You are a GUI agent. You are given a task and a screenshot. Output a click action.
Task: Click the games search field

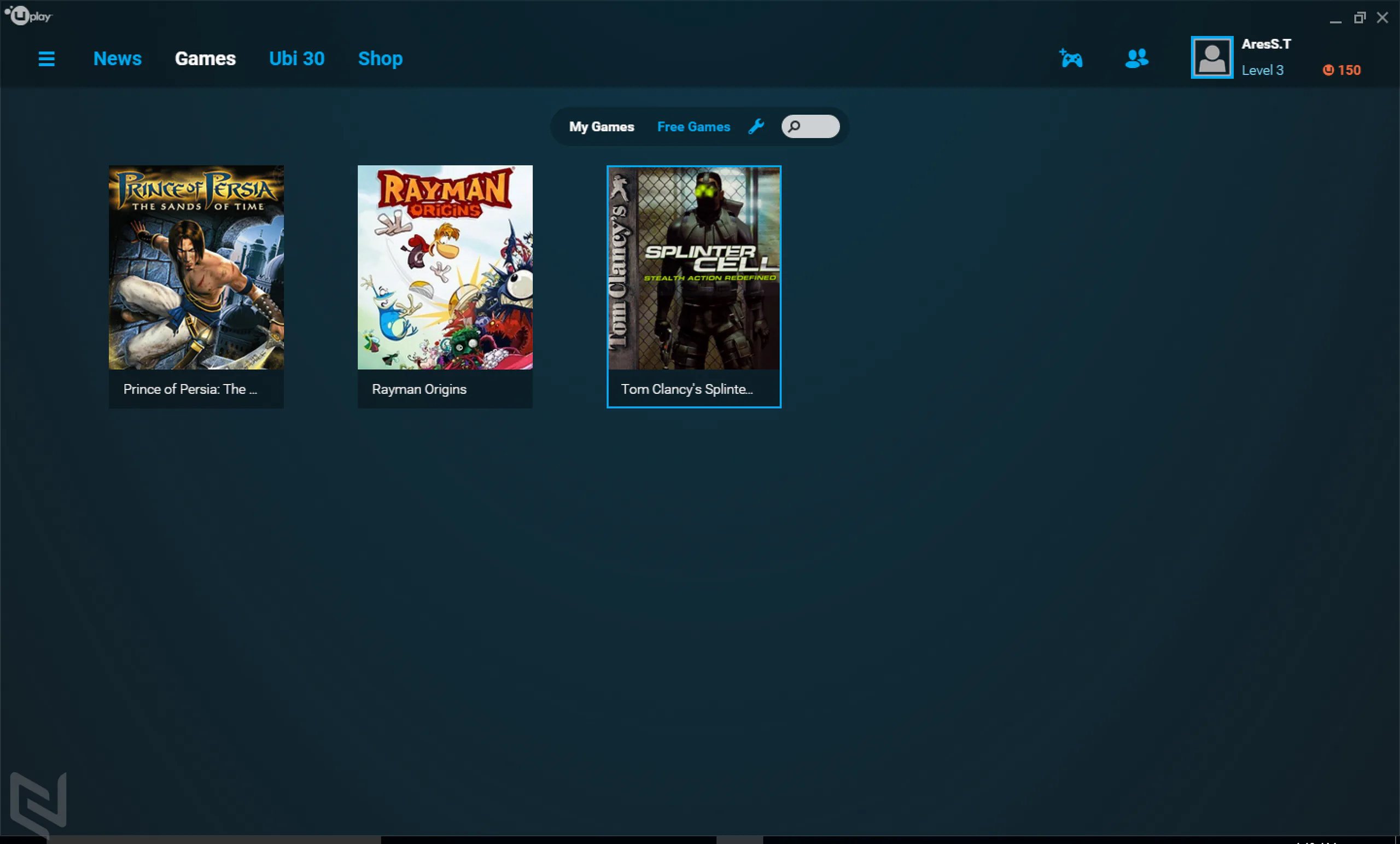point(810,126)
